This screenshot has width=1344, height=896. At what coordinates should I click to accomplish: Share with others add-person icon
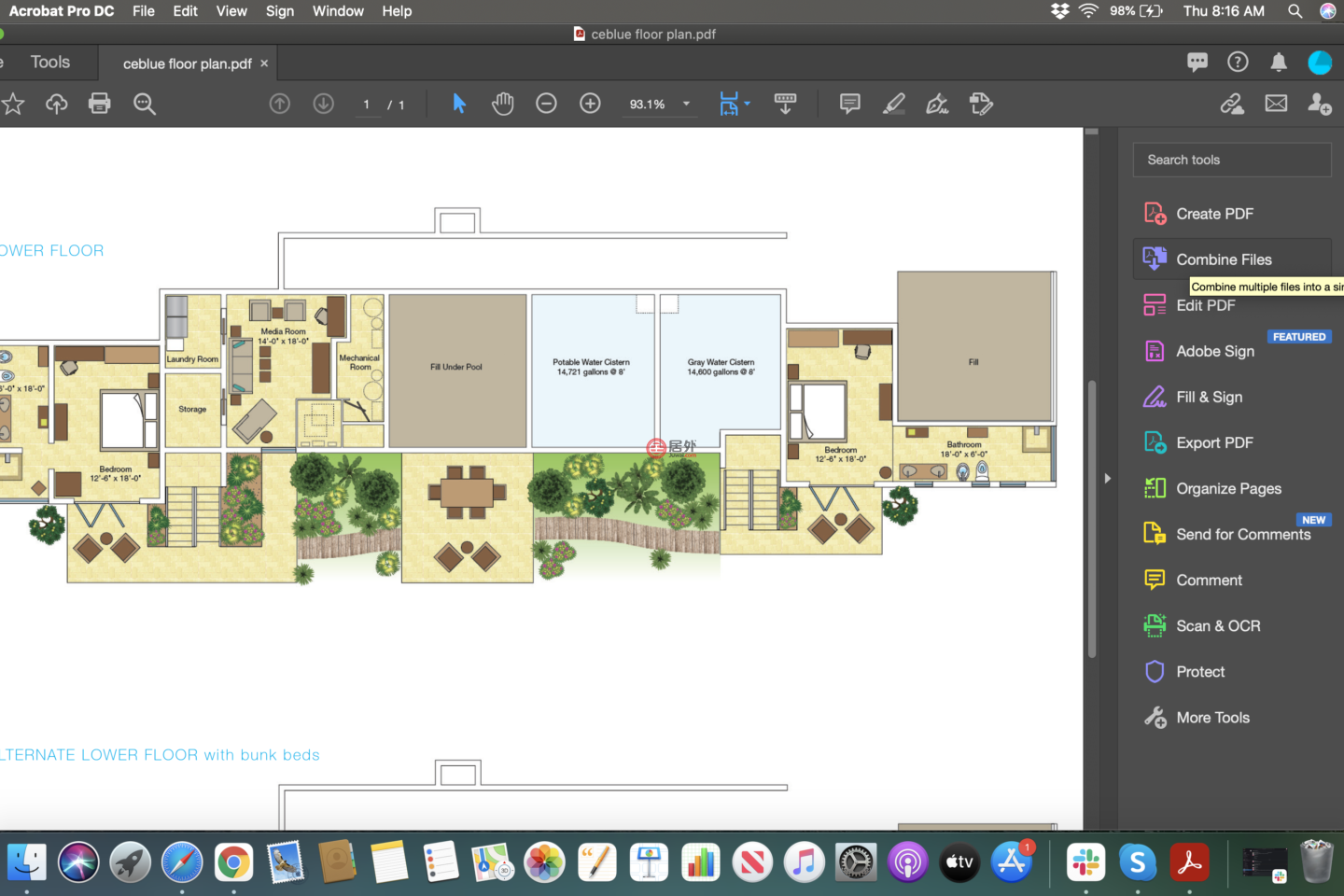click(x=1320, y=104)
